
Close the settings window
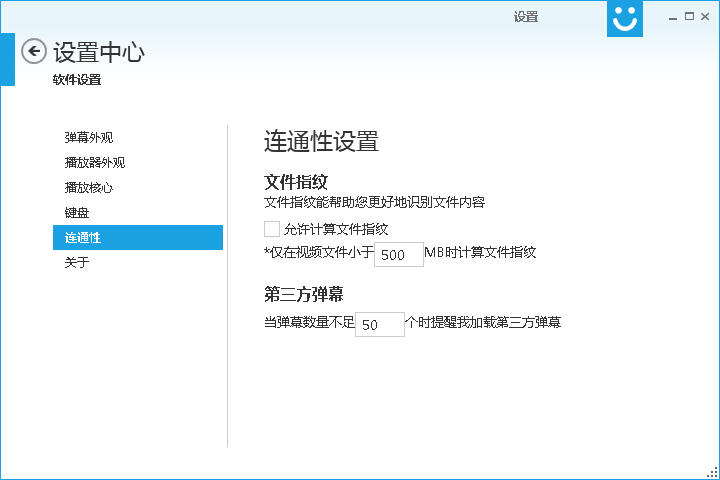pyautogui.click(x=706, y=16)
